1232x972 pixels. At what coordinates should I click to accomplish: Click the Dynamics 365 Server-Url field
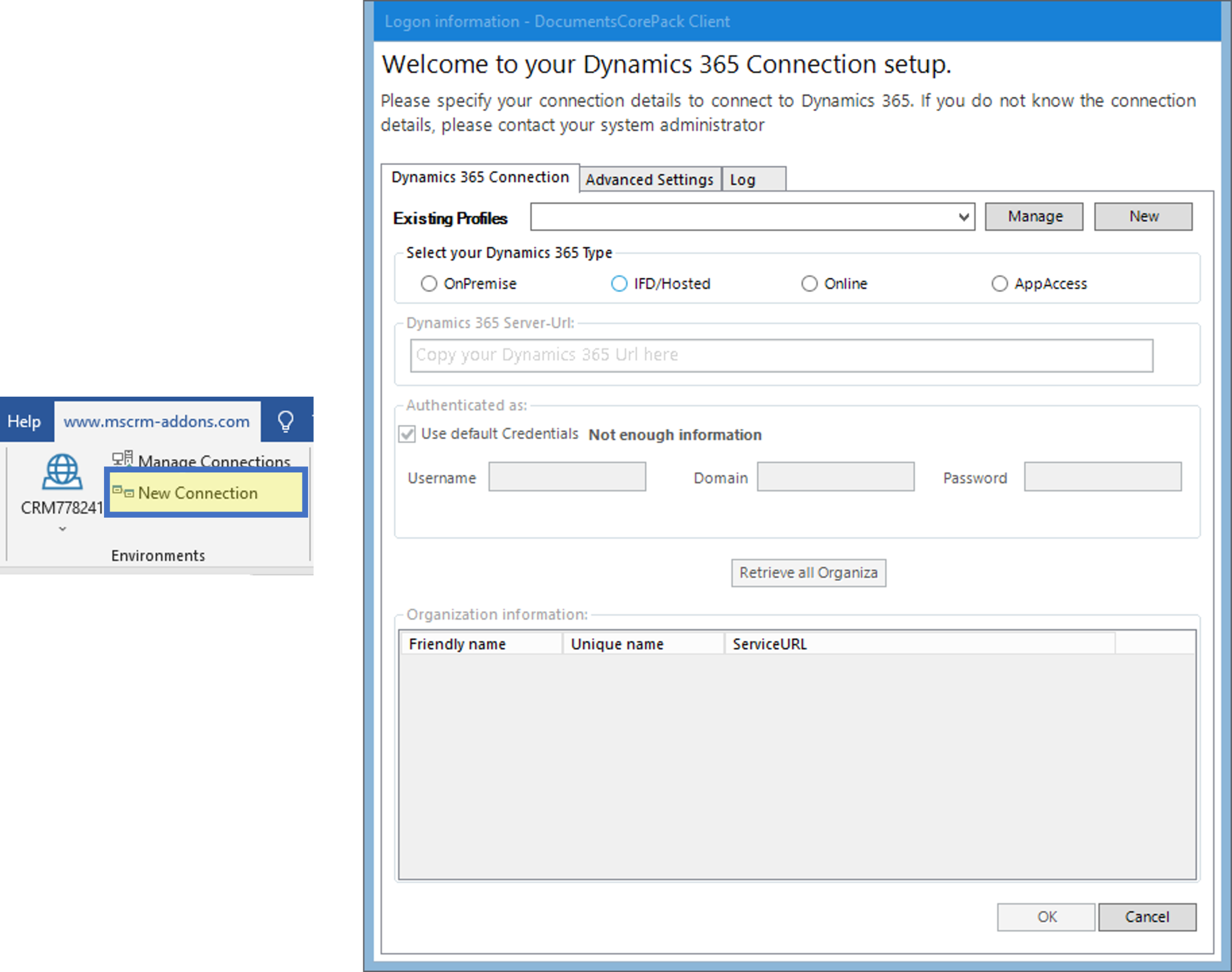[x=782, y=355]
